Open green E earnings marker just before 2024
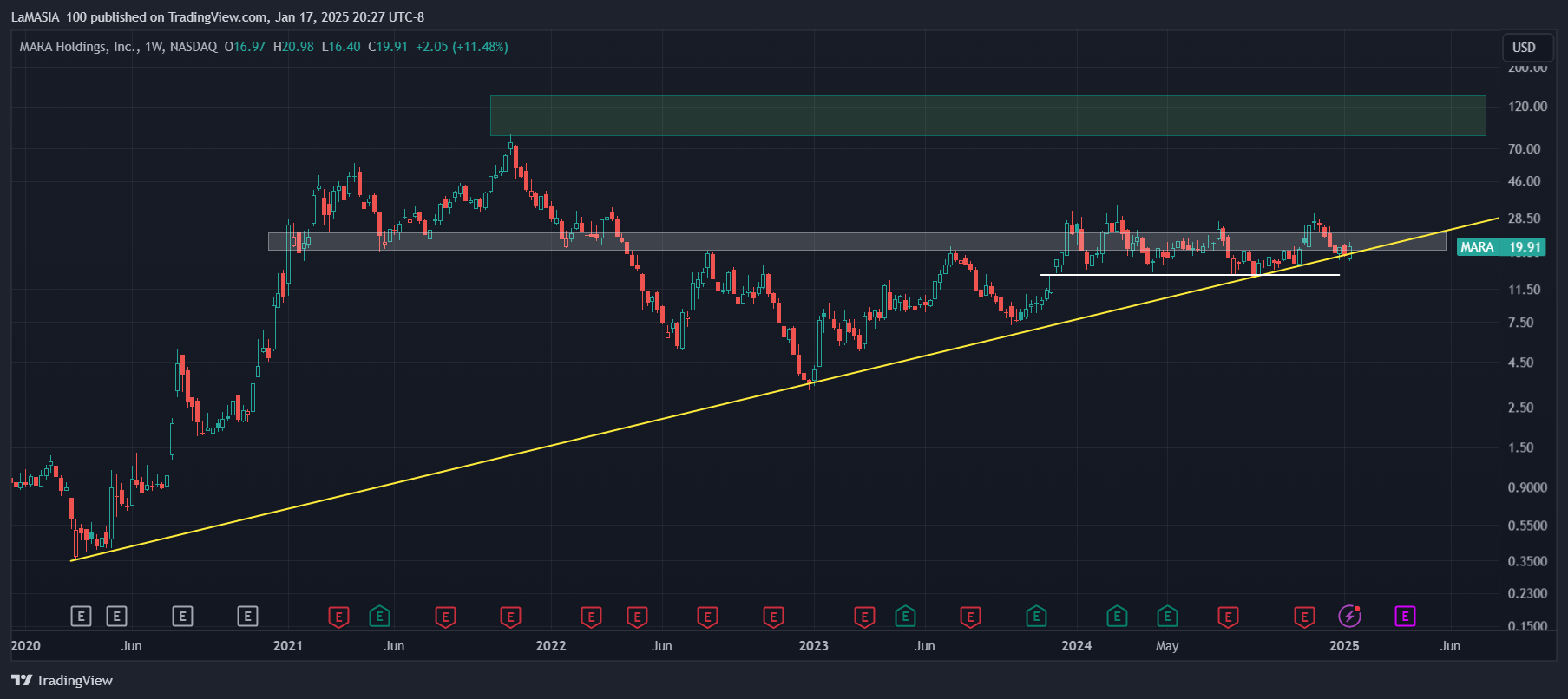 pos(1036,617)
